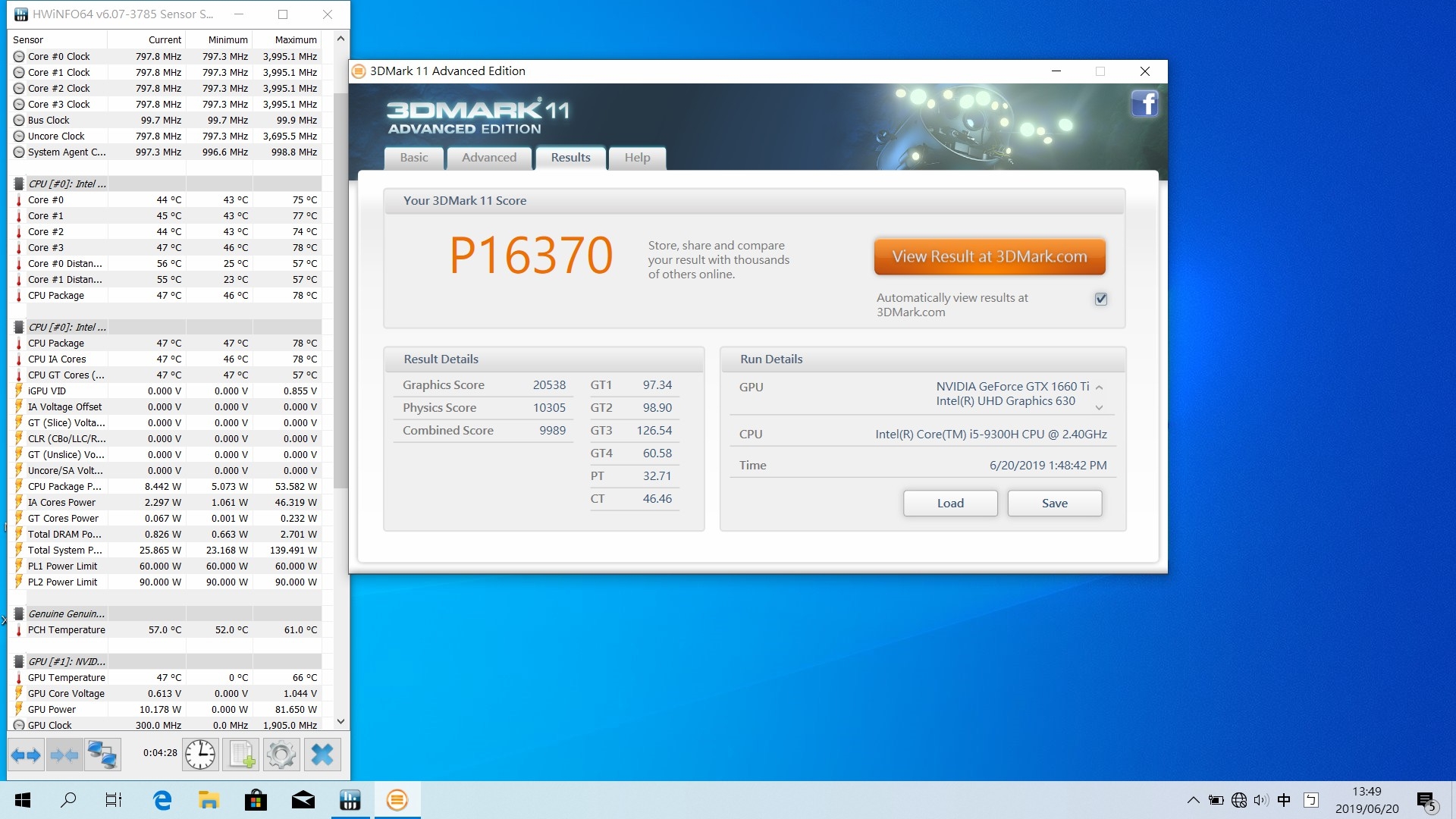Click the volume speaker tray icon
The image size is (1456, 819).
click(1261, 800)
